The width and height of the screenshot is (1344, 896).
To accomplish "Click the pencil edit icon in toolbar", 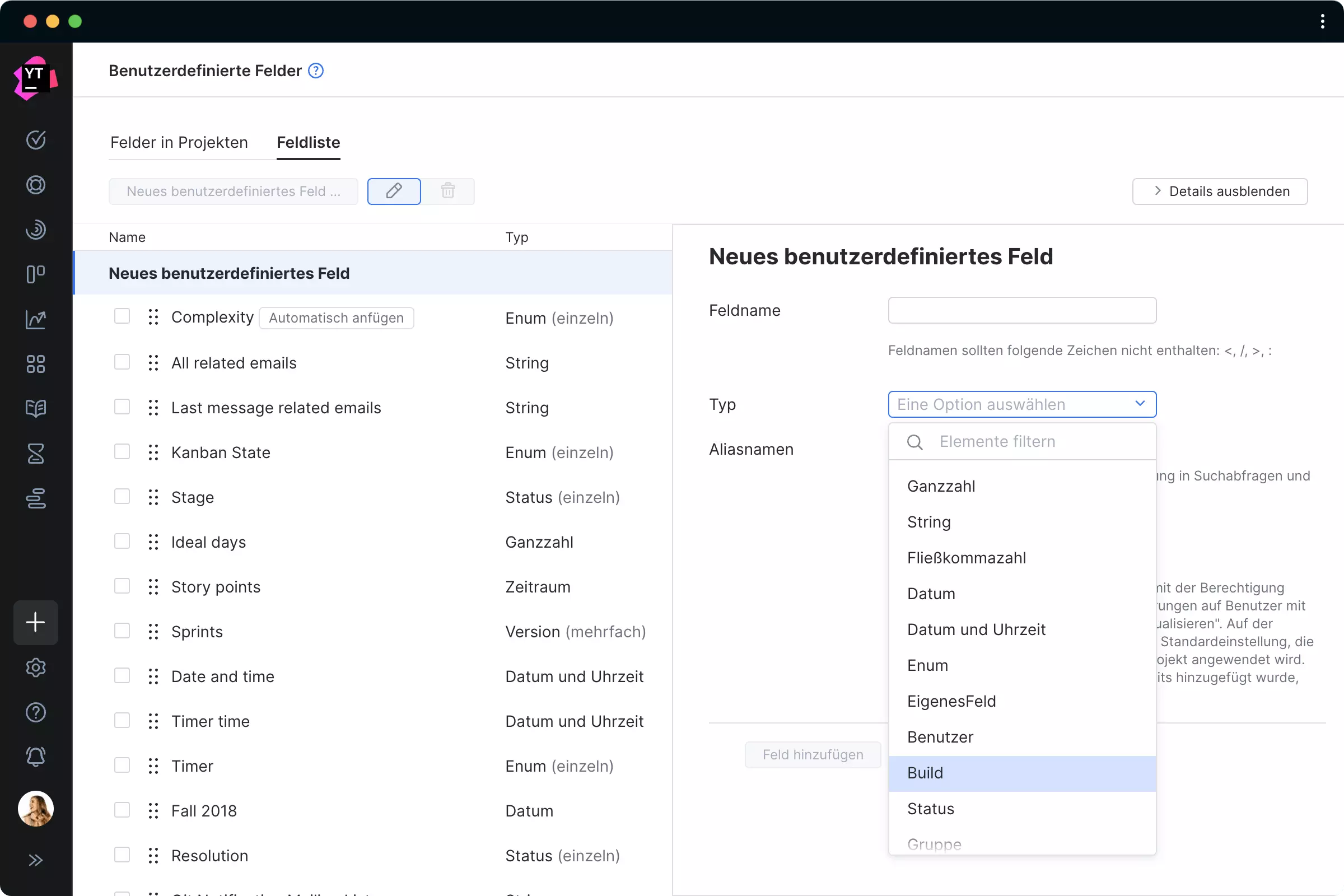I will [x=394, y=191].
